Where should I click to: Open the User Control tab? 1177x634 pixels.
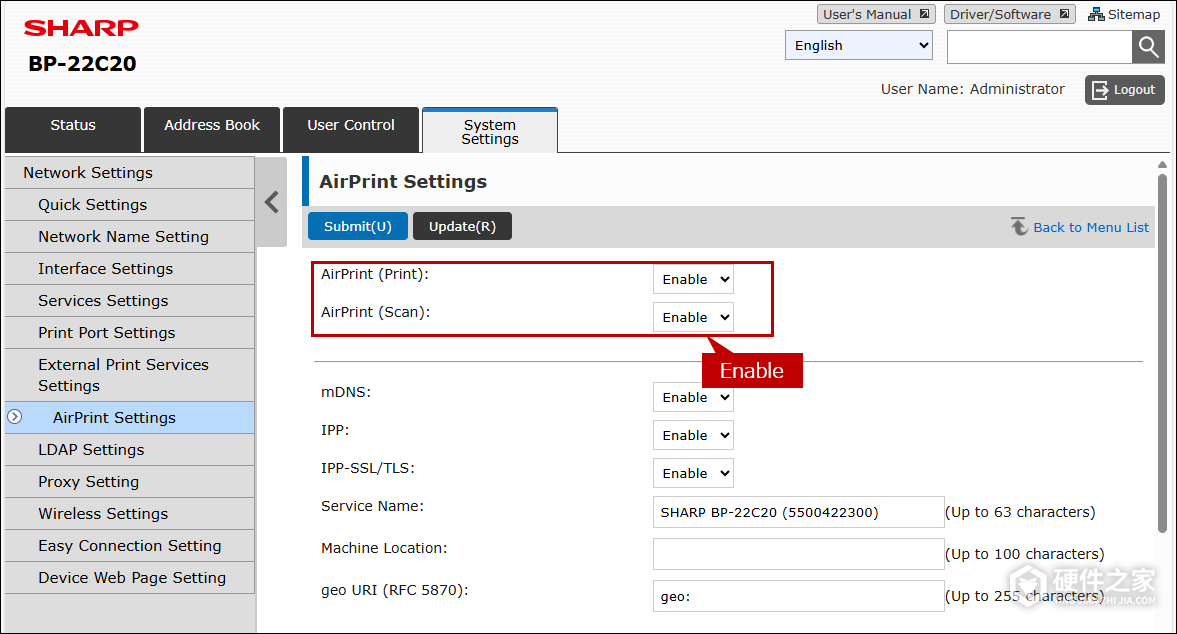point(351,130)
